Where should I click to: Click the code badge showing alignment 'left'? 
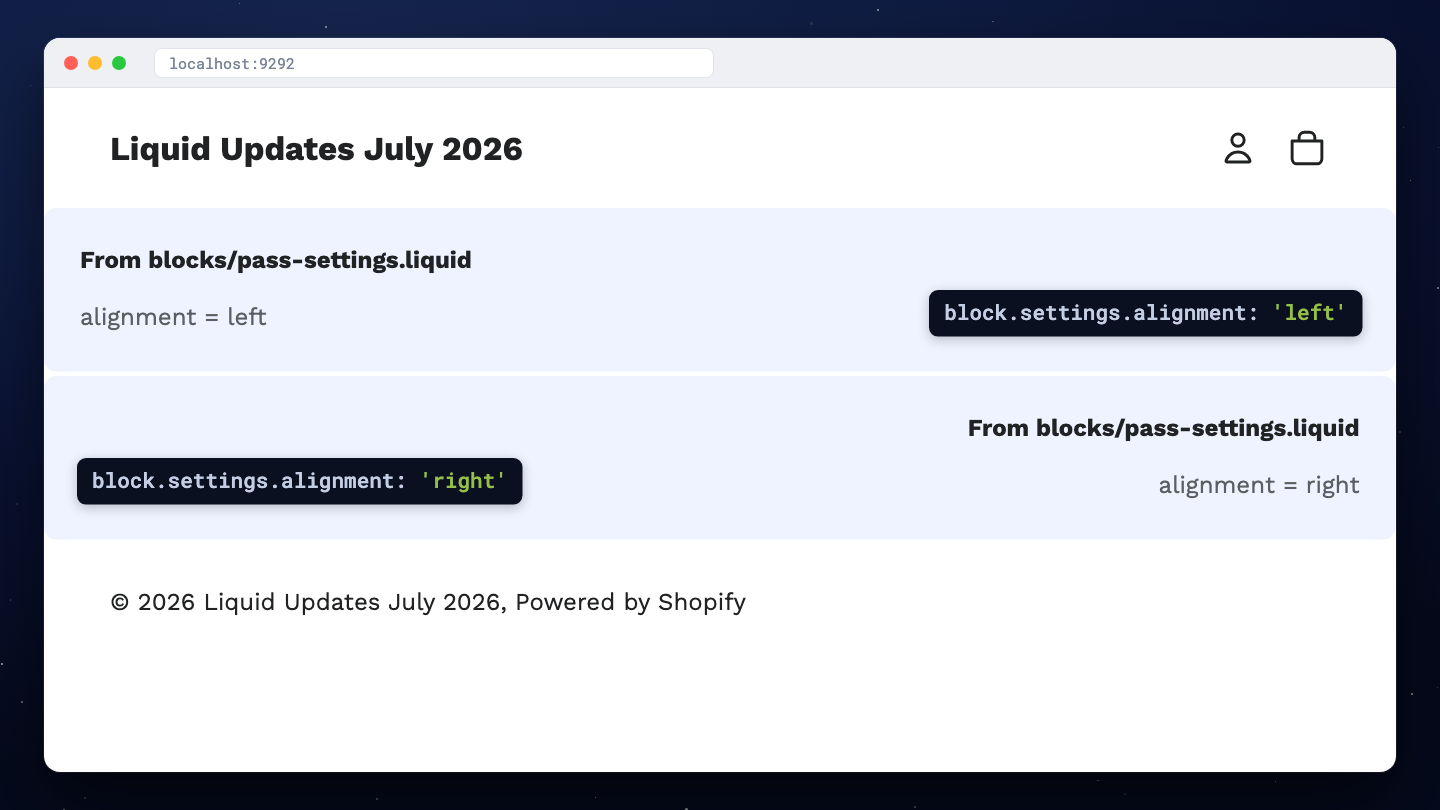coord(1145,313)
